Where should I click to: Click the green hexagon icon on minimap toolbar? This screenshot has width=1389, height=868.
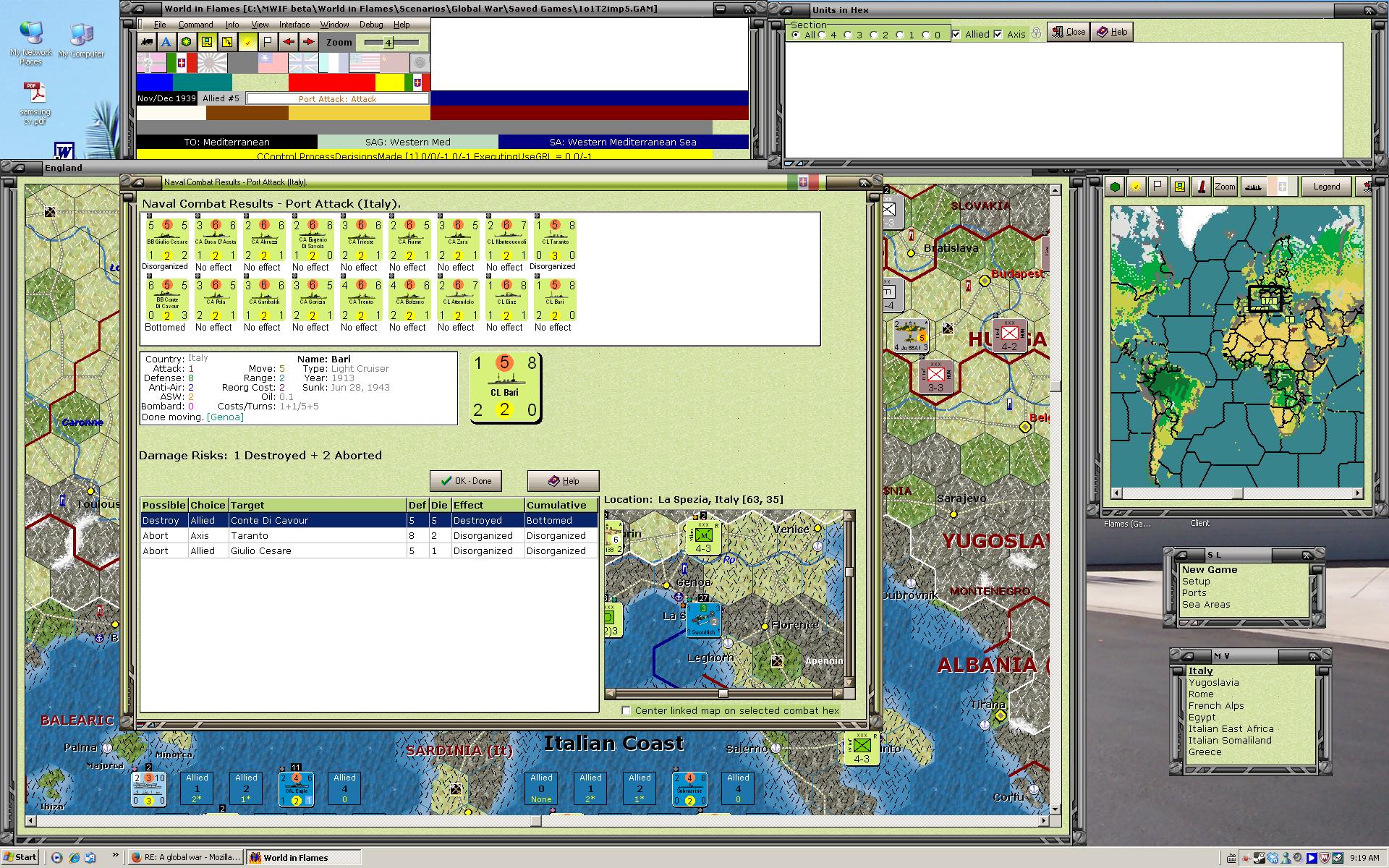pos(1116,187)
